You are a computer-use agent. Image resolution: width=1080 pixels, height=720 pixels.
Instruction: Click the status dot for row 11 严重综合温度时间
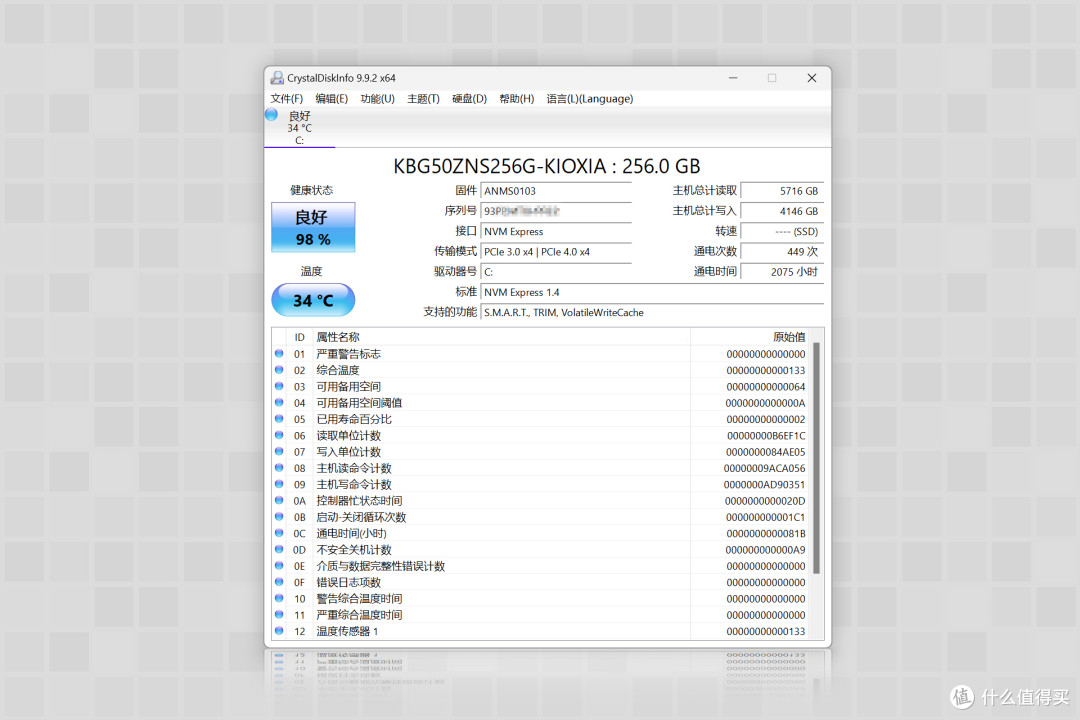click(279, 614)
